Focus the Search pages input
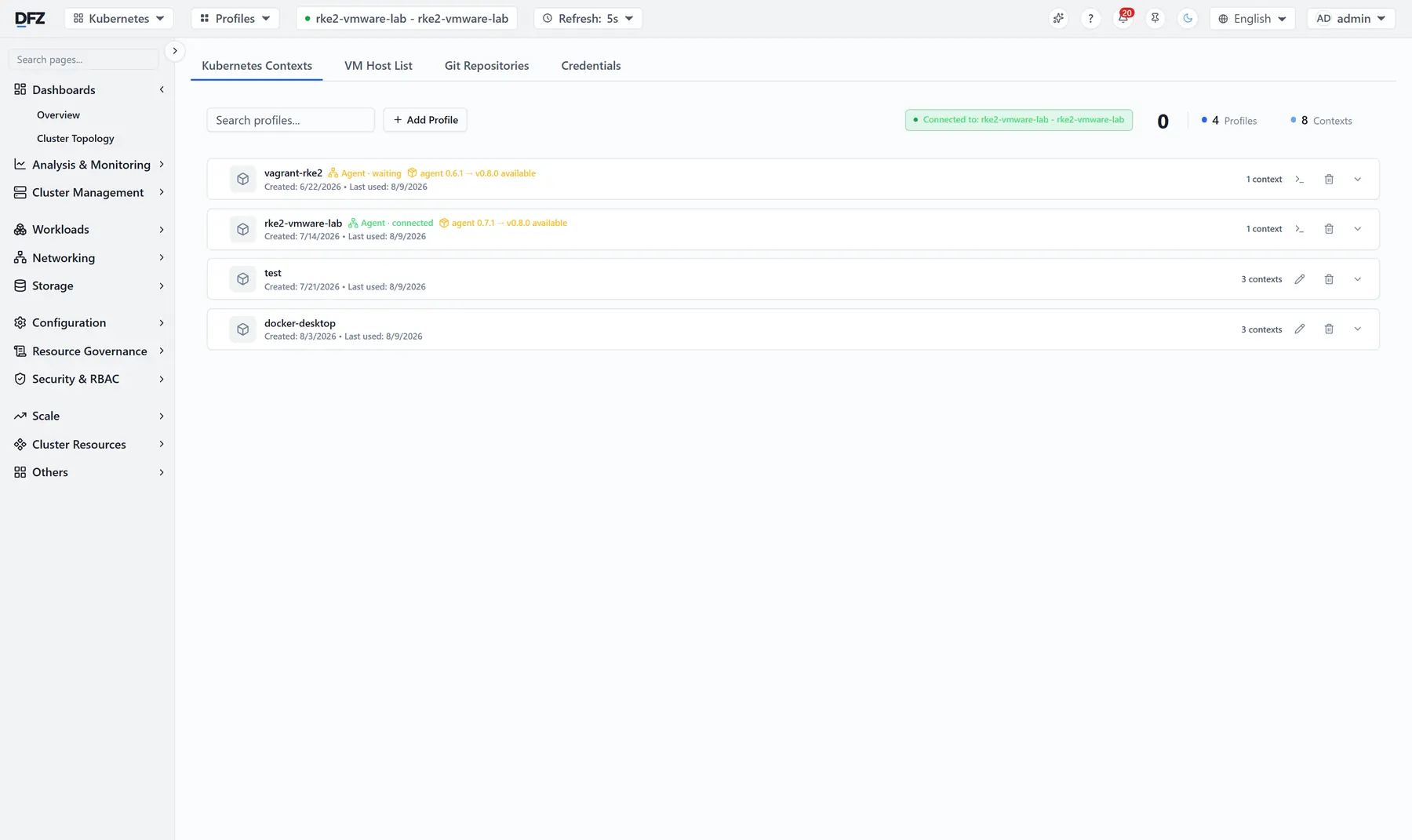Viewport: 1412px width, 840px height. 83,60
